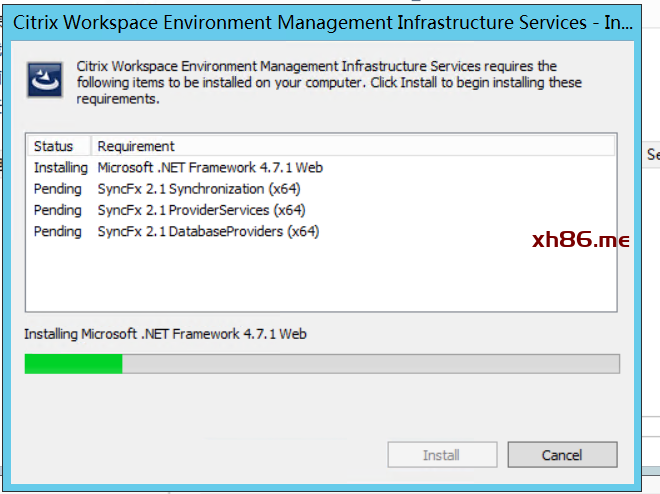The height and width of the screenshot is (494, 660).
Task: Click the Status column header
Action: [x=54, y=146]
